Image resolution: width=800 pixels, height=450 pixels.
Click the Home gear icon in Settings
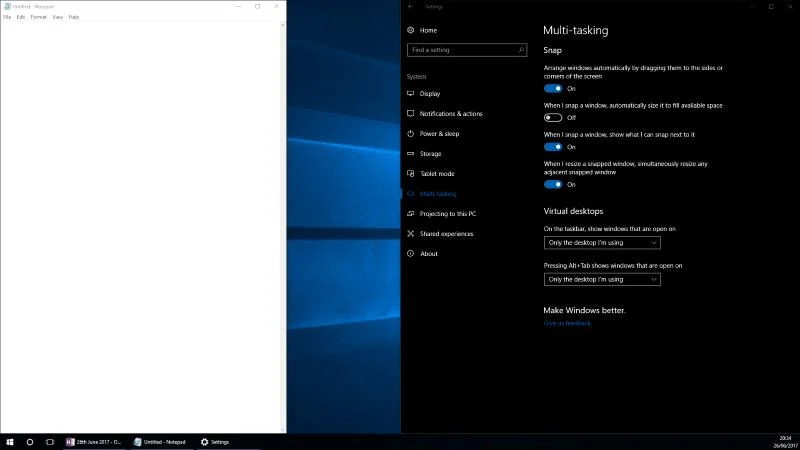pos(411,30)
